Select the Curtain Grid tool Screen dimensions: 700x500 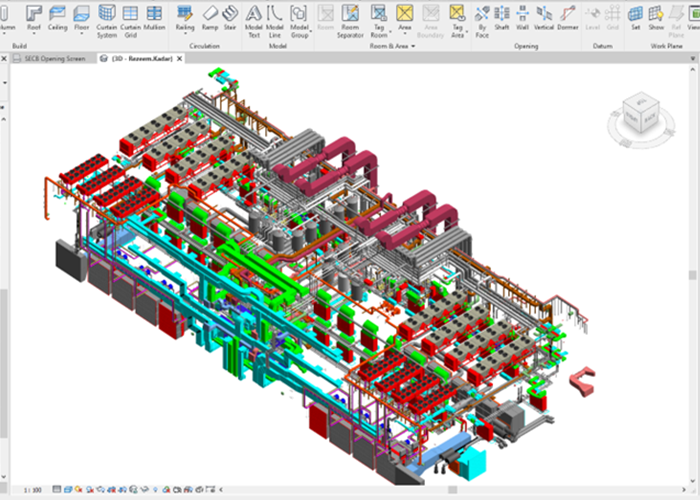pyautogui.click(x=130, y=21)
